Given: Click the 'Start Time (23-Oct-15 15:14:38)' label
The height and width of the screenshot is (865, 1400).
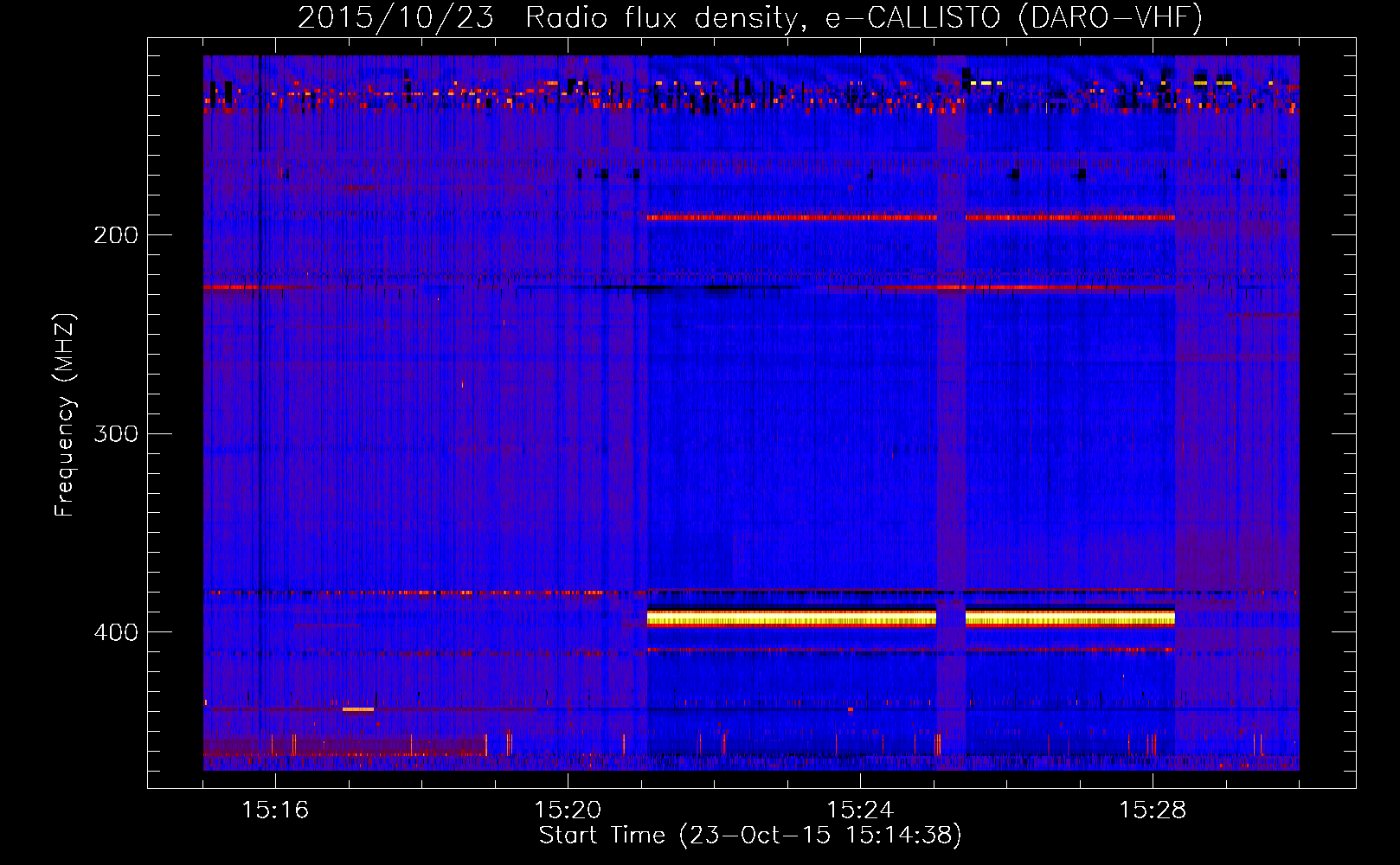Looking at the screenshot, I should point(750,836).
